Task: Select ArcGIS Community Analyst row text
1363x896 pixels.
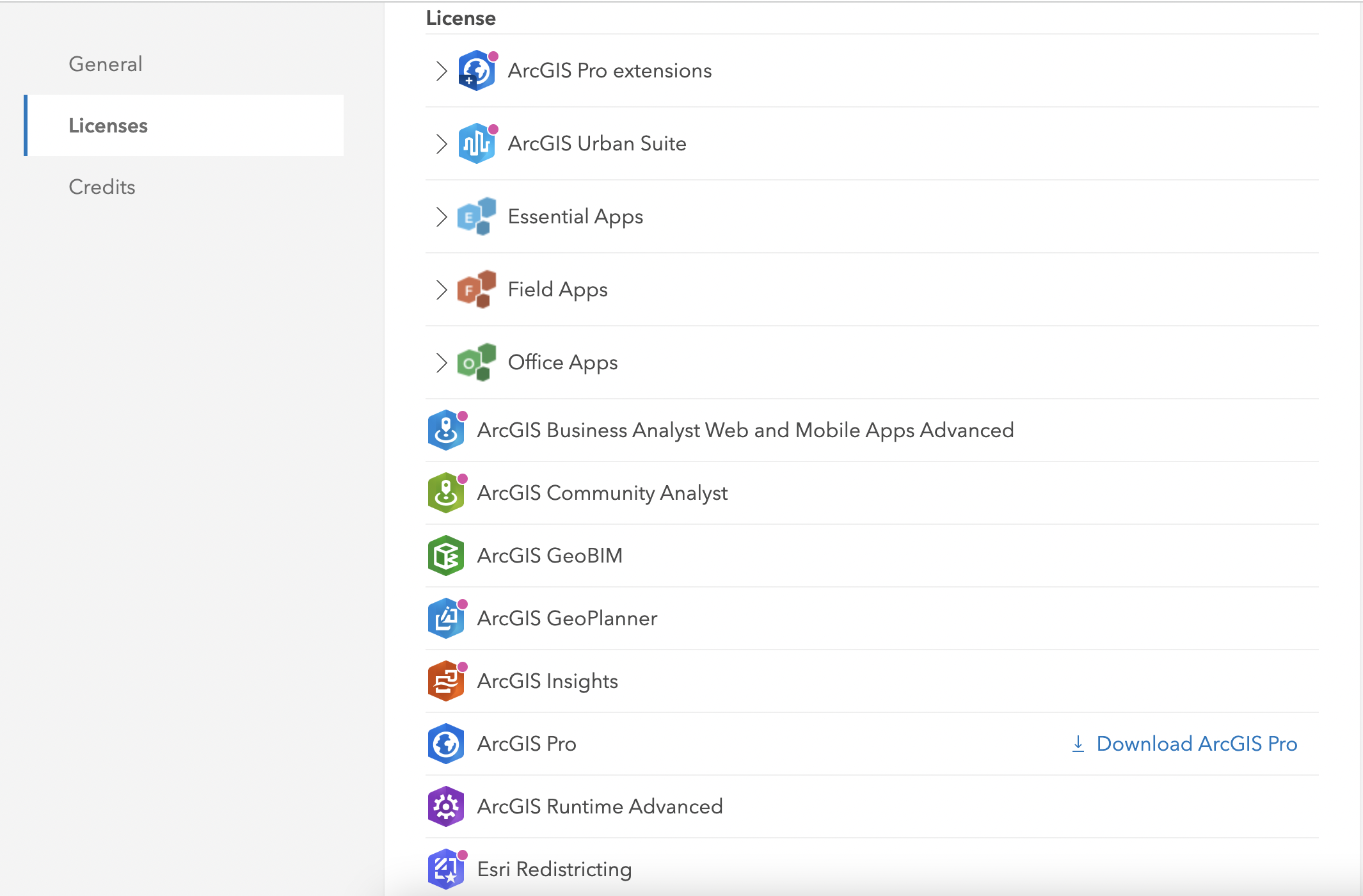Action: pyautogui.click(x=602, y=493)
